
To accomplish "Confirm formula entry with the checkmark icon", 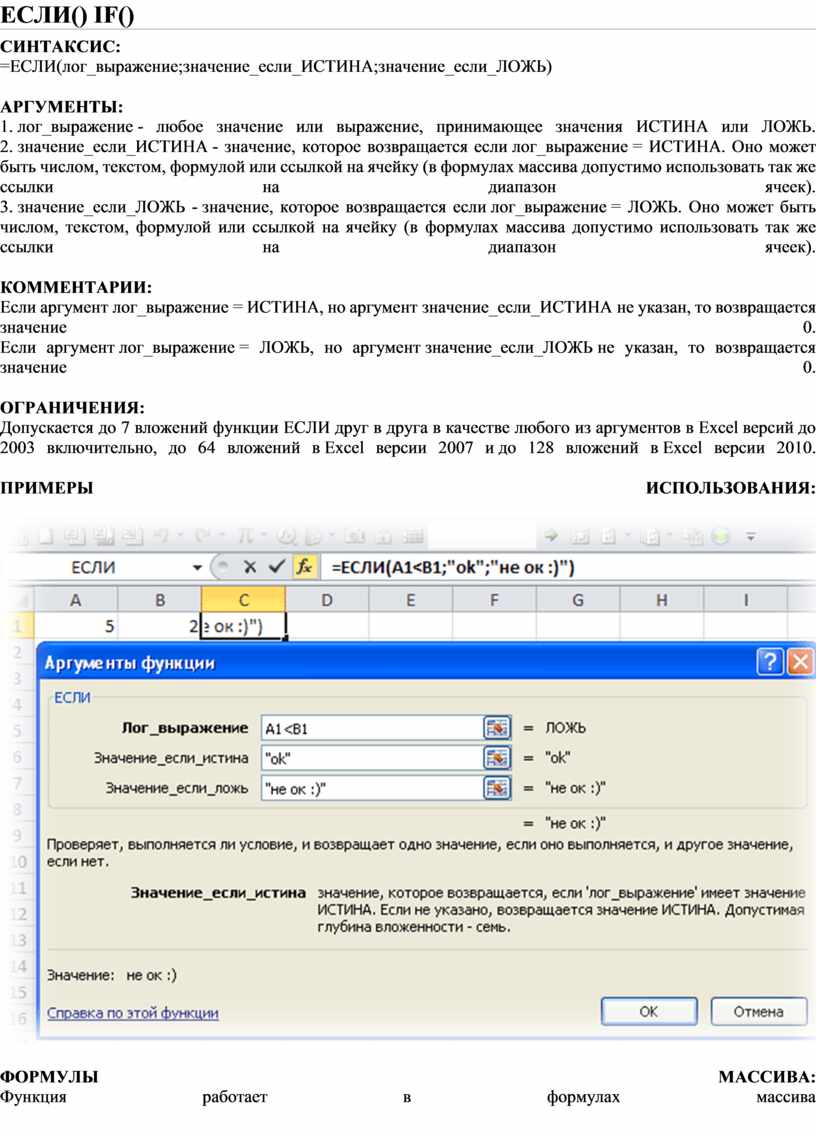I will click(x=276, y=567).
